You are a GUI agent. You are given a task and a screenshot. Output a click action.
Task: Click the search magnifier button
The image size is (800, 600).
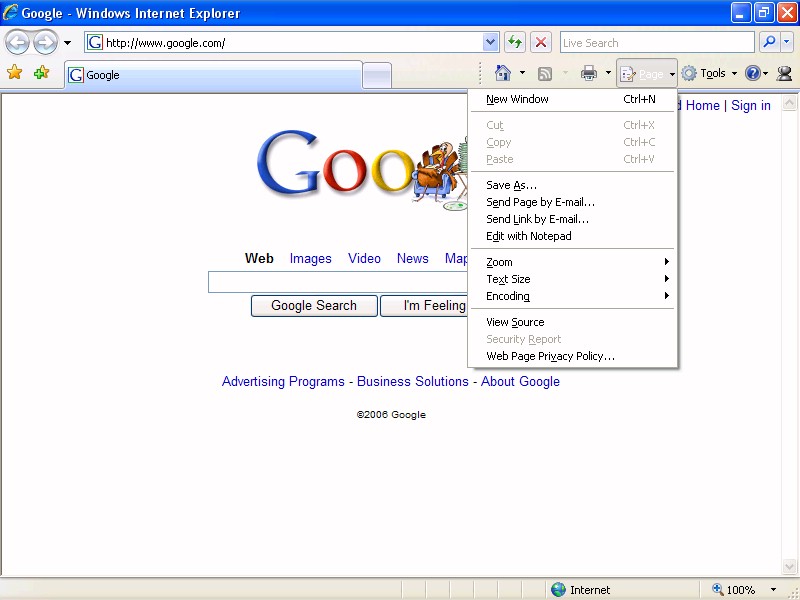[x=769, y=42]
